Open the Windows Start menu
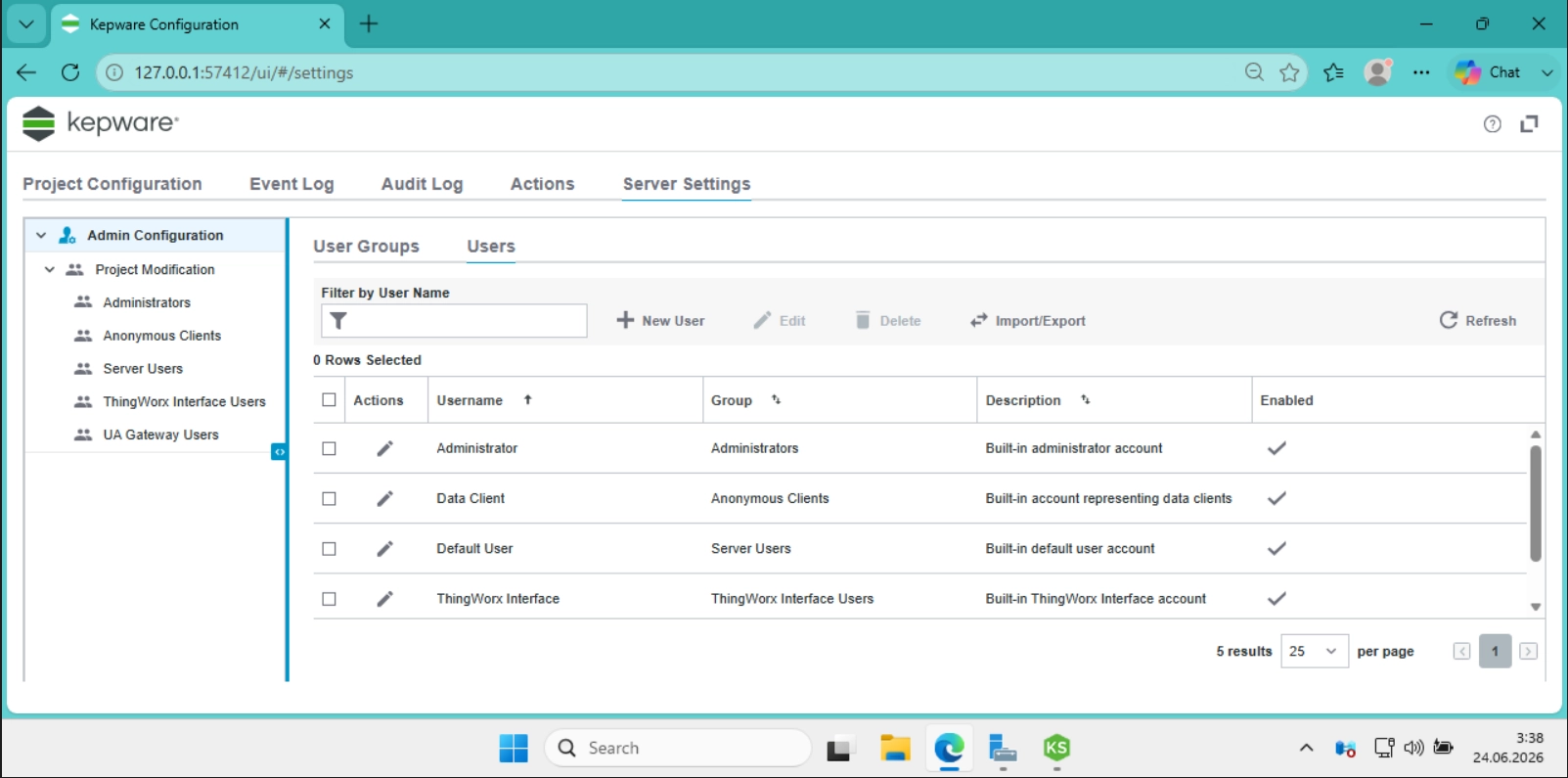Image resolution: width=1568 pixels, height=778 pixels. tap(514, 749)
